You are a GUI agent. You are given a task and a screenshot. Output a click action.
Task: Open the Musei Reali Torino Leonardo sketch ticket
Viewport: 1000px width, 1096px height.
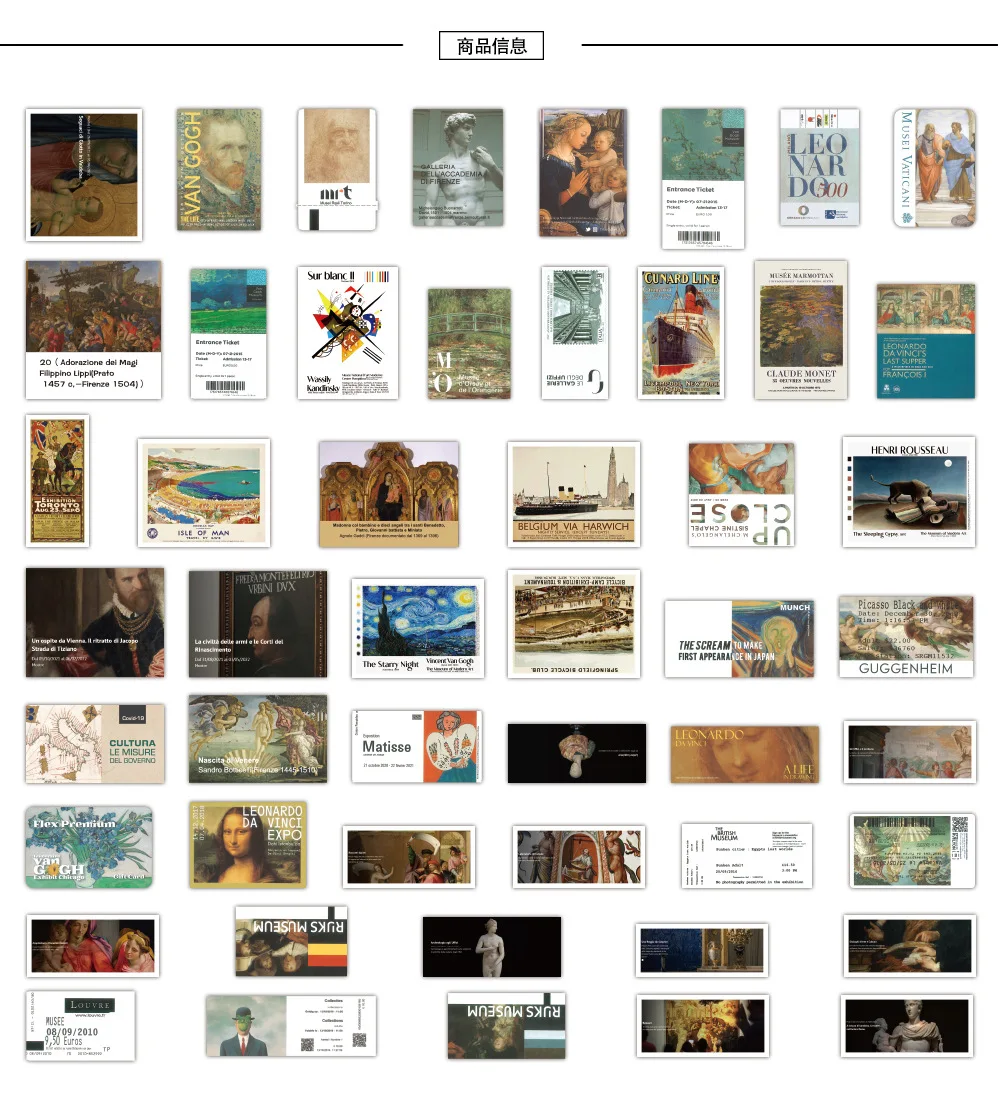[x=337, y=169]
